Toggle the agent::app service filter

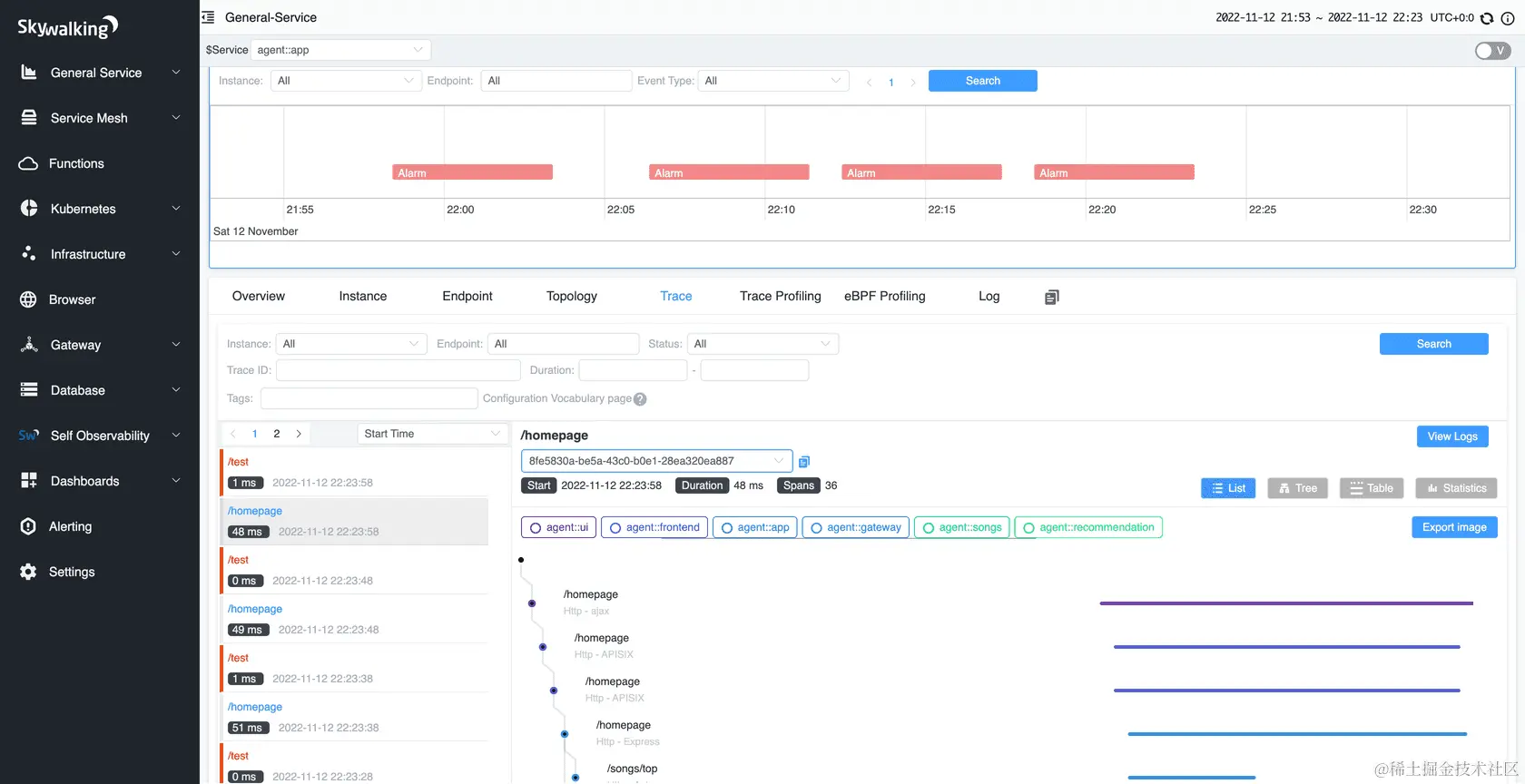pyautogui.click(x=755, y=527)
